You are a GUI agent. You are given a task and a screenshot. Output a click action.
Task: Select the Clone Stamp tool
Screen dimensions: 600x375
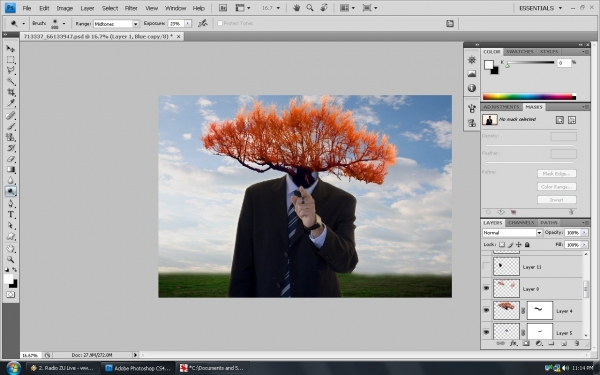10,137
